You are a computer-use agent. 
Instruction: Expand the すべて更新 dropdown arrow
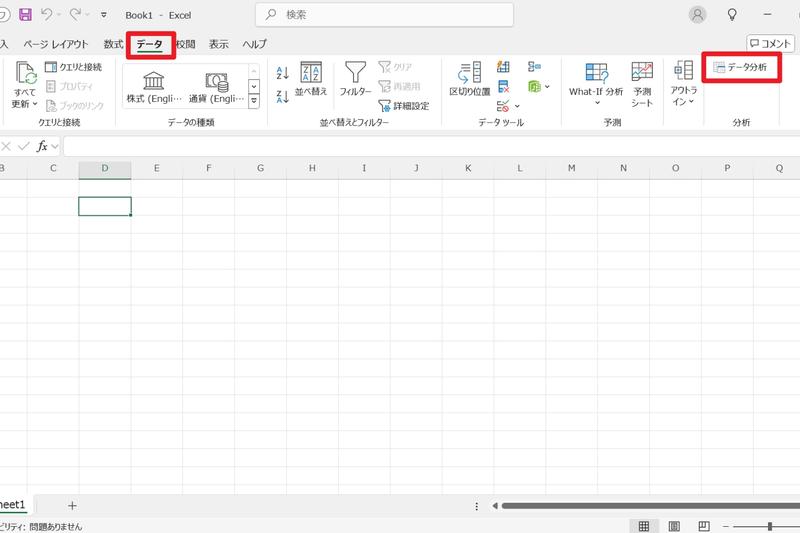click(x=35, y=104)
